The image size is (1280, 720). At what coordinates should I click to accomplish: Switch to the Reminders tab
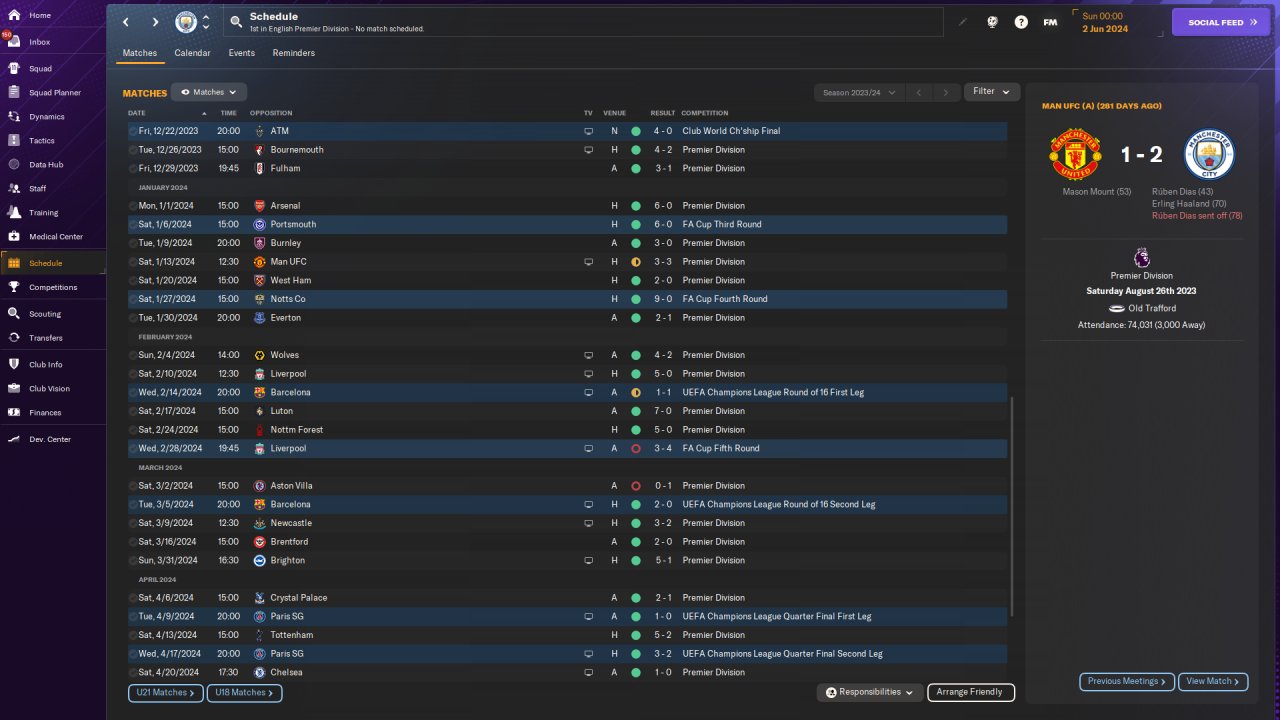coord(294,53)
